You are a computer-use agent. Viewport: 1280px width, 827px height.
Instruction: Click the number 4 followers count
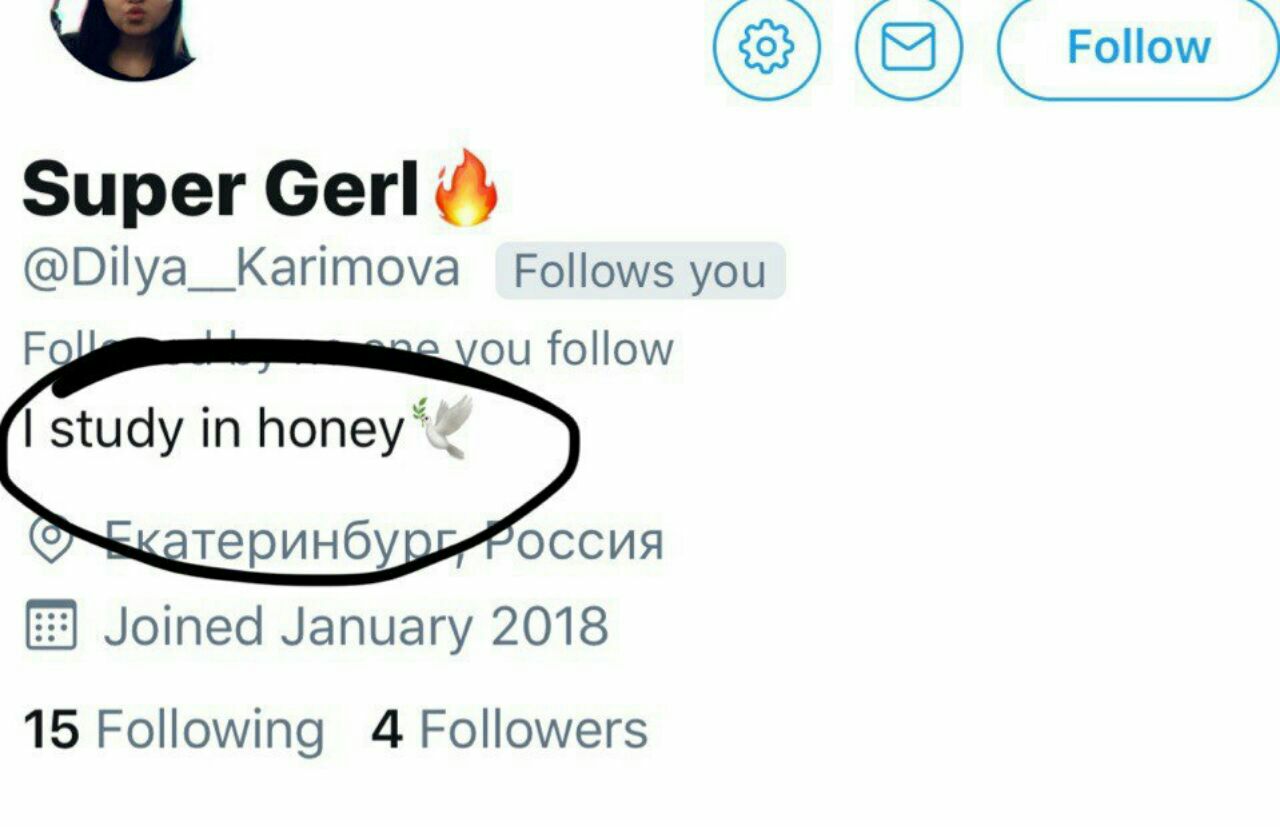387,730
